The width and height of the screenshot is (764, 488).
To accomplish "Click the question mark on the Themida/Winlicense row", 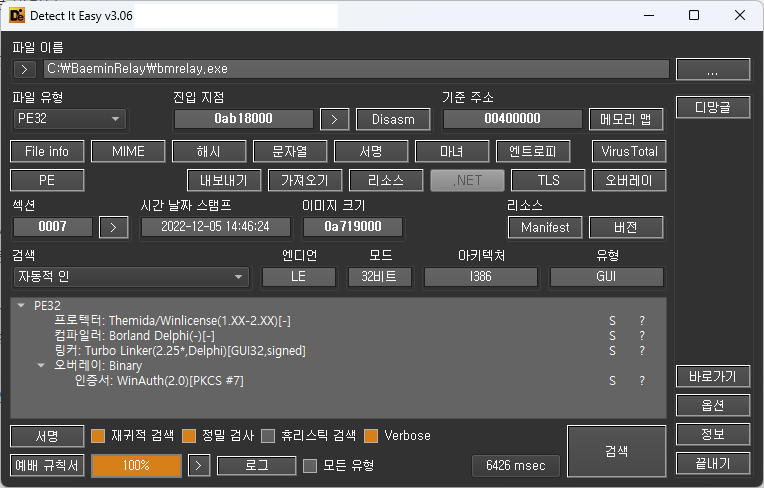I will pos(642,321).
